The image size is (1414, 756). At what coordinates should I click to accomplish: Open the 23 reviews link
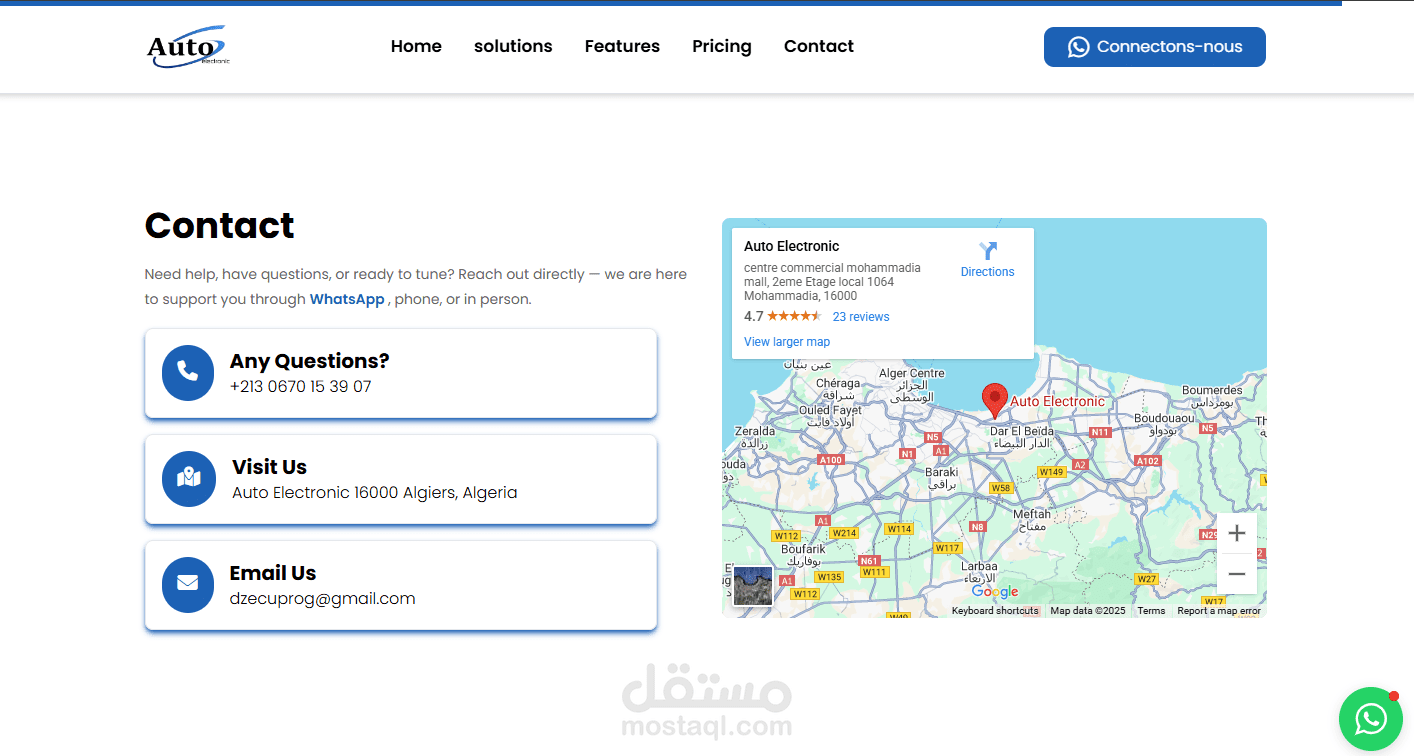861,317
